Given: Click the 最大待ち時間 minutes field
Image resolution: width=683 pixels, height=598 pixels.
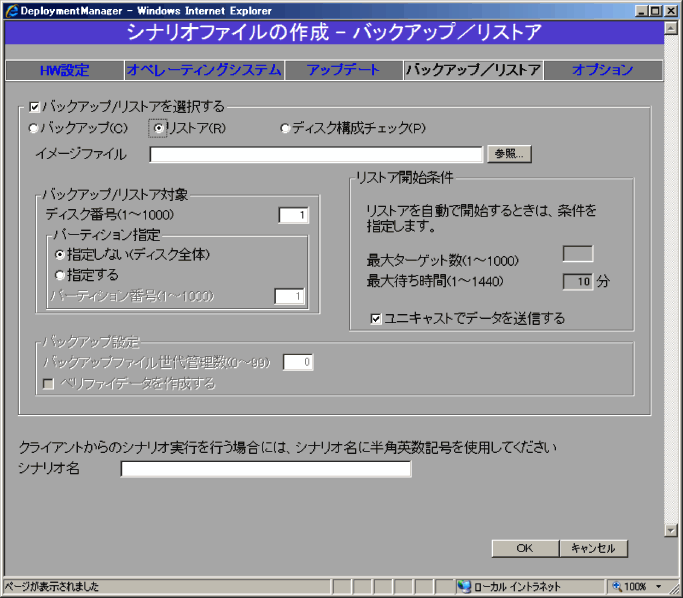Looking at the screenshot, I should 578,282.
